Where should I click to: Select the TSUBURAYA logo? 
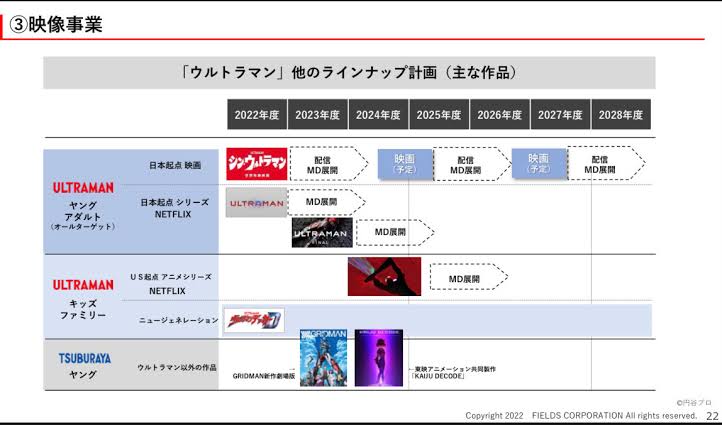tap(83, 358)
